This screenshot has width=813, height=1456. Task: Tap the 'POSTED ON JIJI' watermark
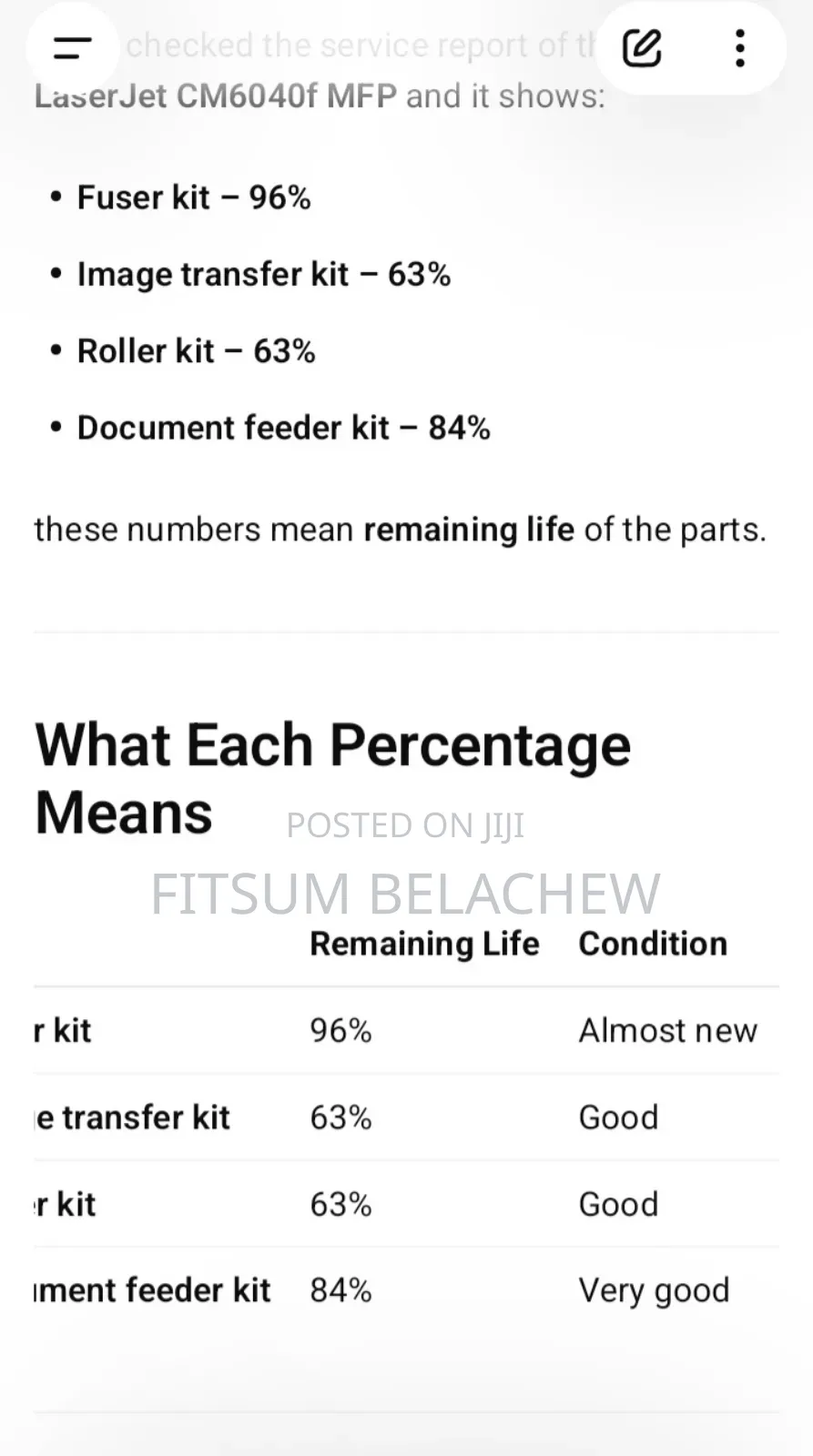(x=405, y=825)
